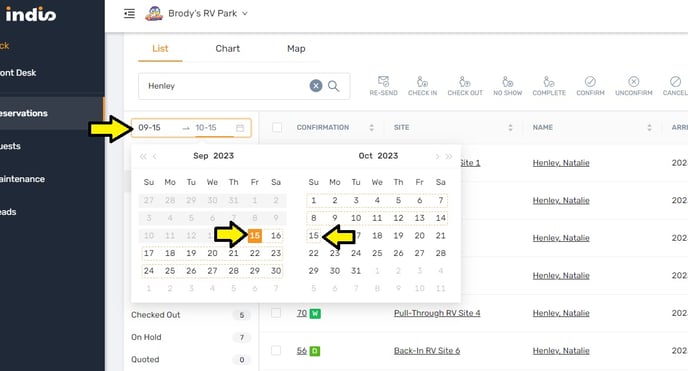Select October 31 in the calendar
This screenshot has width=688, height=371.
click(356, 271)
